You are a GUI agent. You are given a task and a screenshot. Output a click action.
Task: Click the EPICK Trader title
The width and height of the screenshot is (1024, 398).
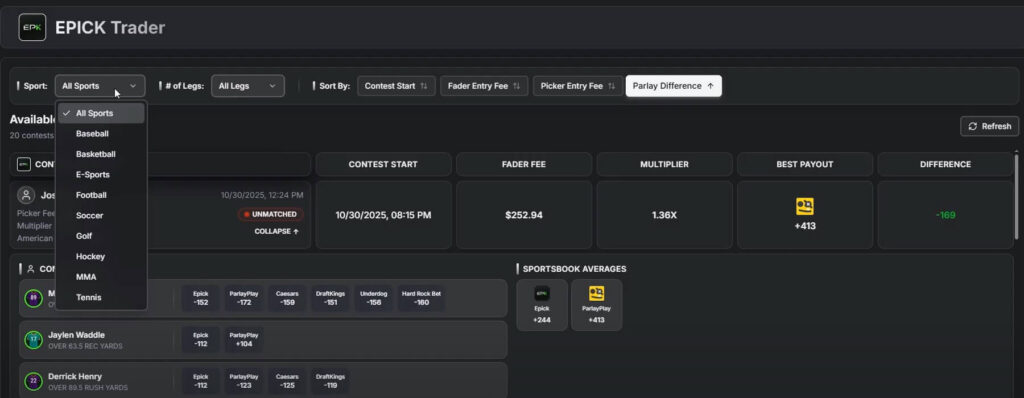tap(110, 27)
